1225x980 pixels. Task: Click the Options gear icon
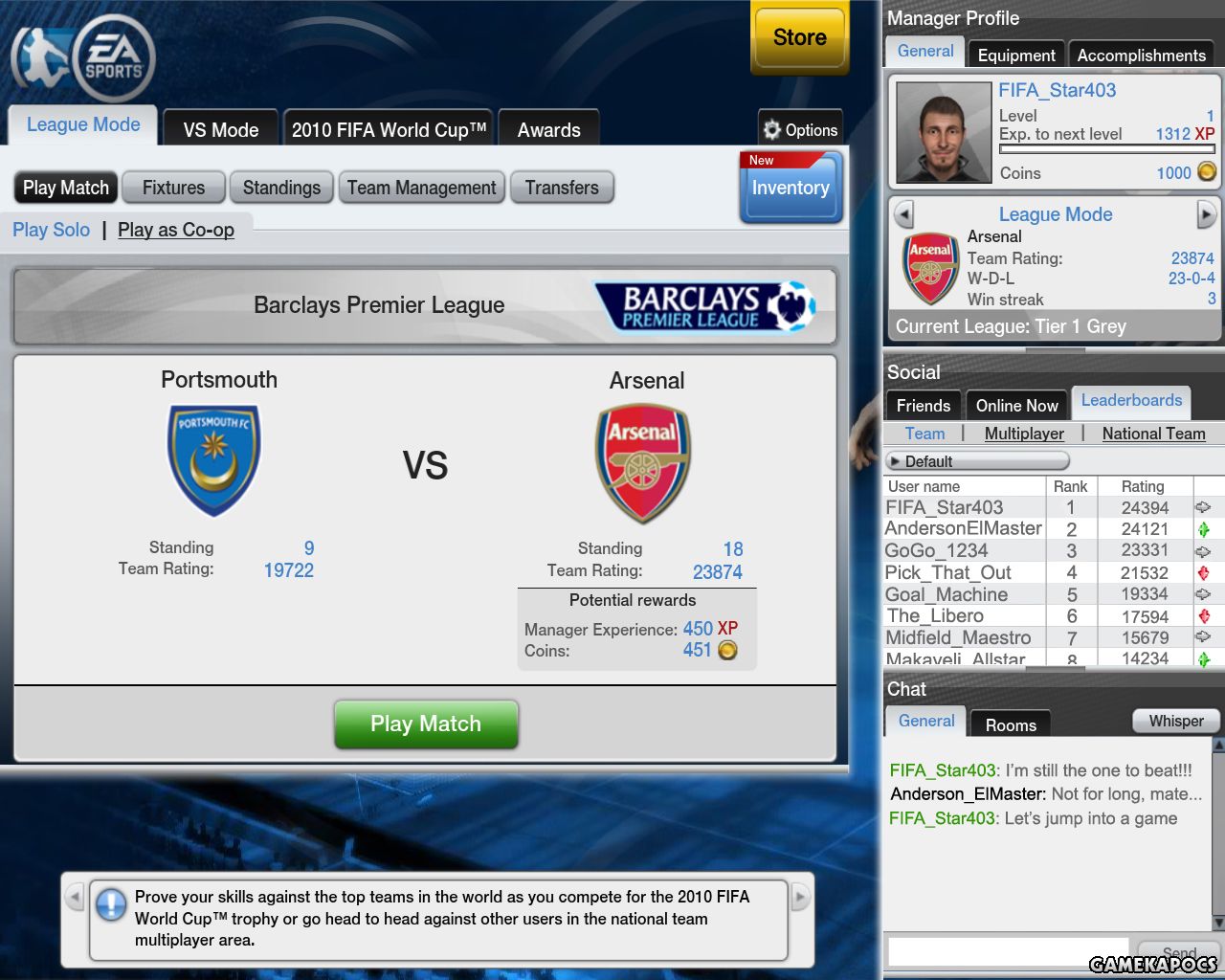pos(771,129)
